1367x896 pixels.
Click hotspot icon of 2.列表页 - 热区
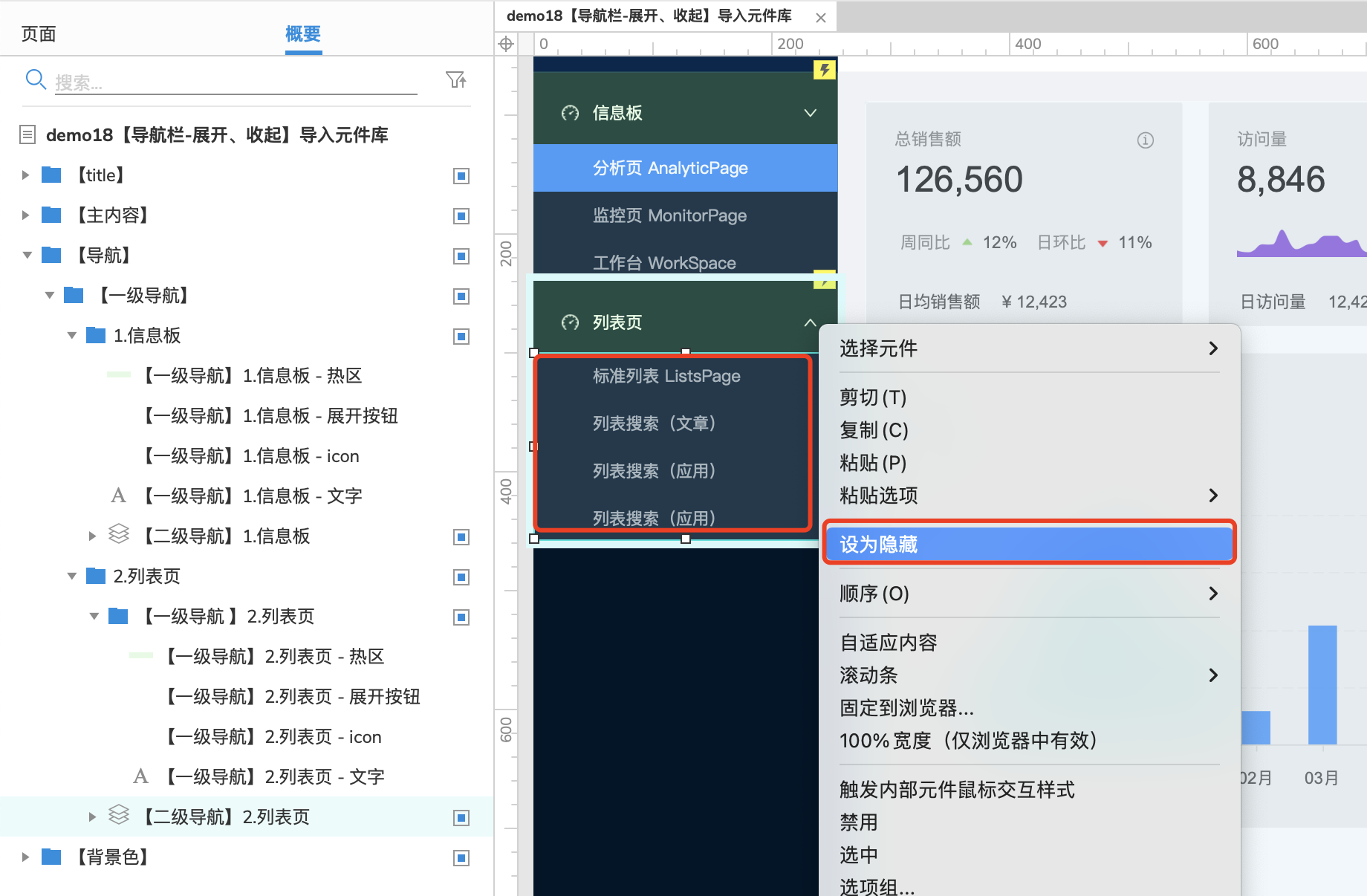click(141, 655)
